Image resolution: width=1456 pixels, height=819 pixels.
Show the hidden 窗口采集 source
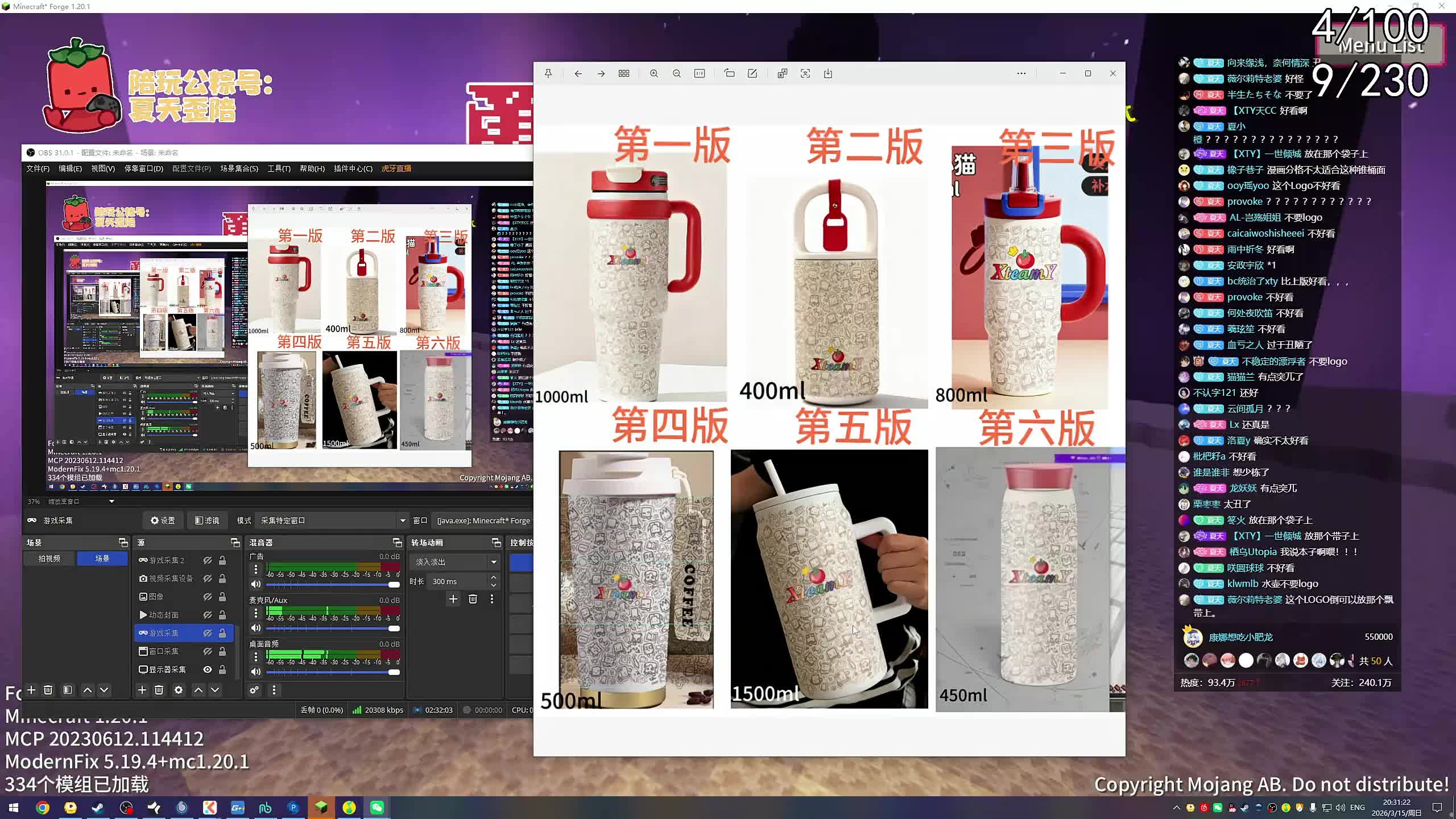pyautogui.click(x=208, y=651)
